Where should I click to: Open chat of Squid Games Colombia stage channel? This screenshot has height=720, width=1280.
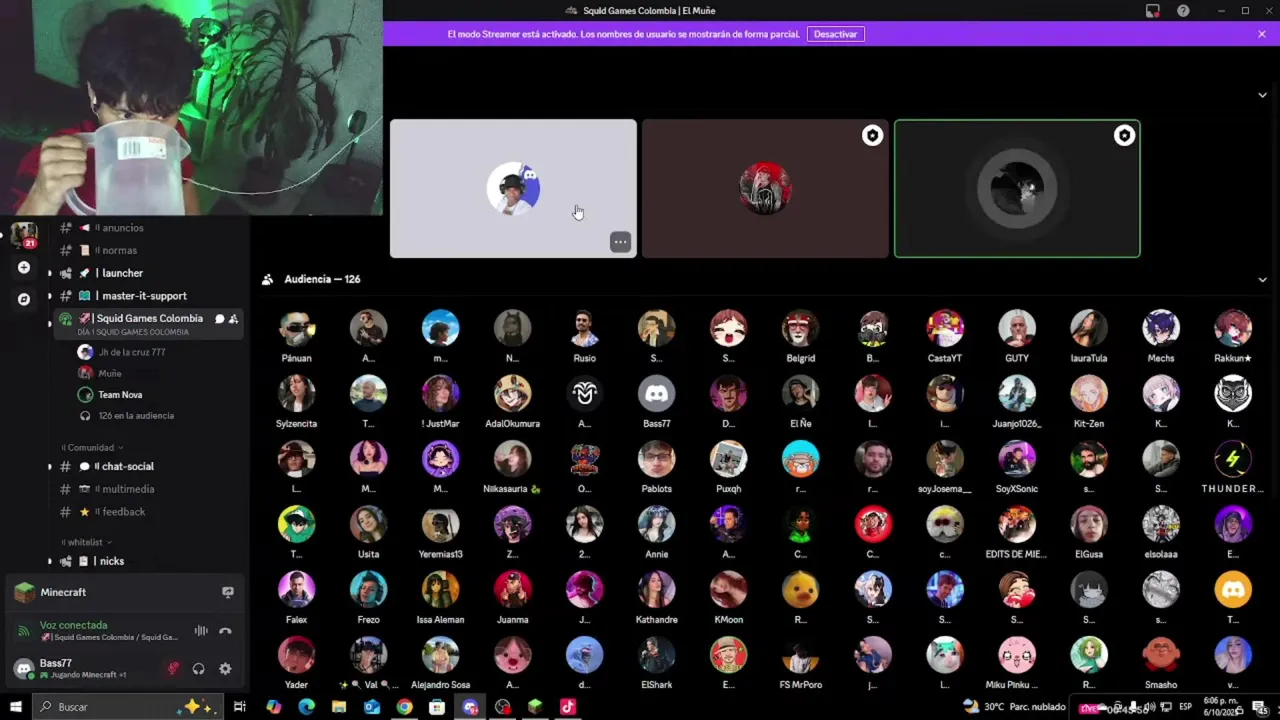pyautogui.click(x=220, y=318)
